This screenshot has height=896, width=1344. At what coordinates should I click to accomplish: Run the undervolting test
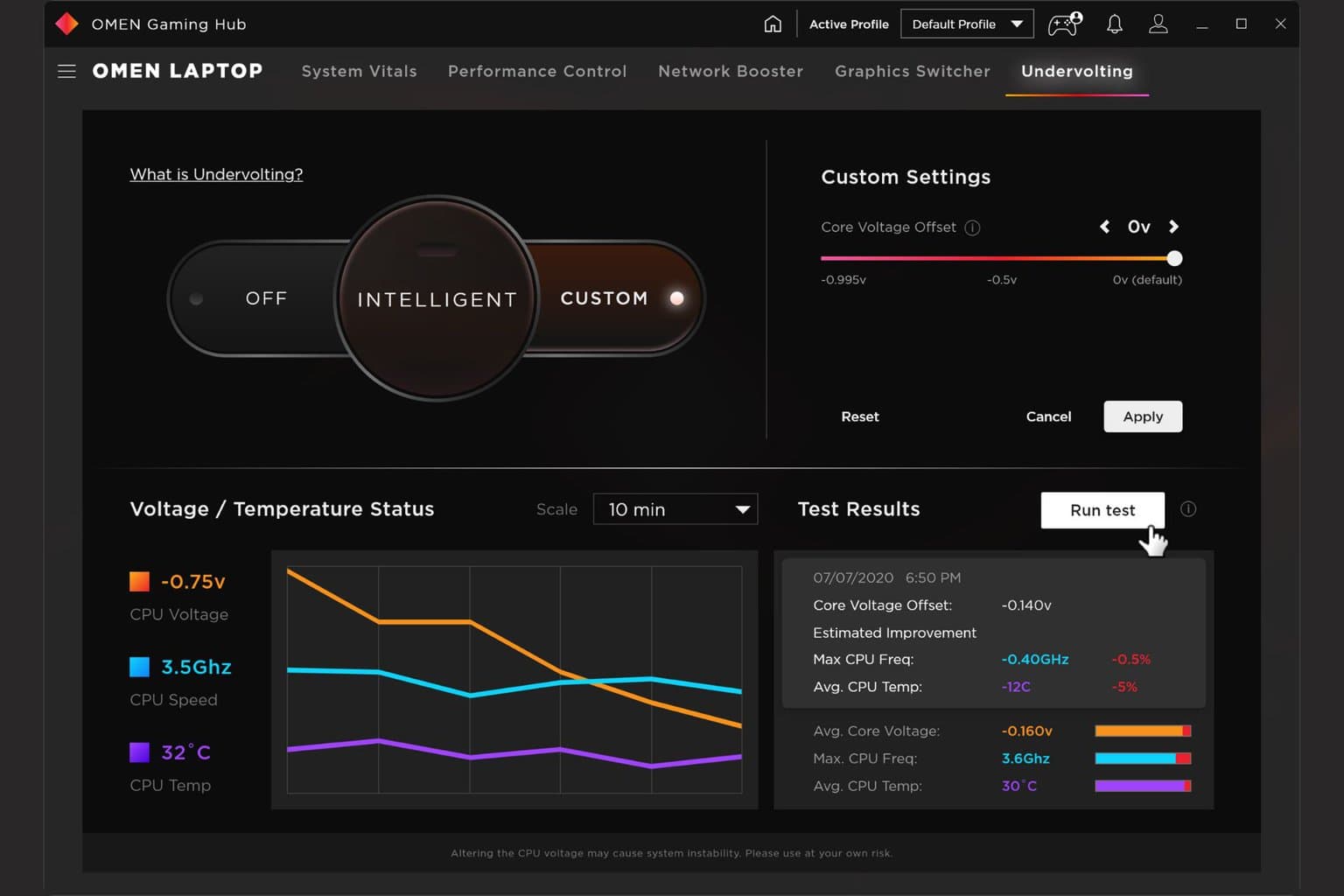click(1102, 510)
